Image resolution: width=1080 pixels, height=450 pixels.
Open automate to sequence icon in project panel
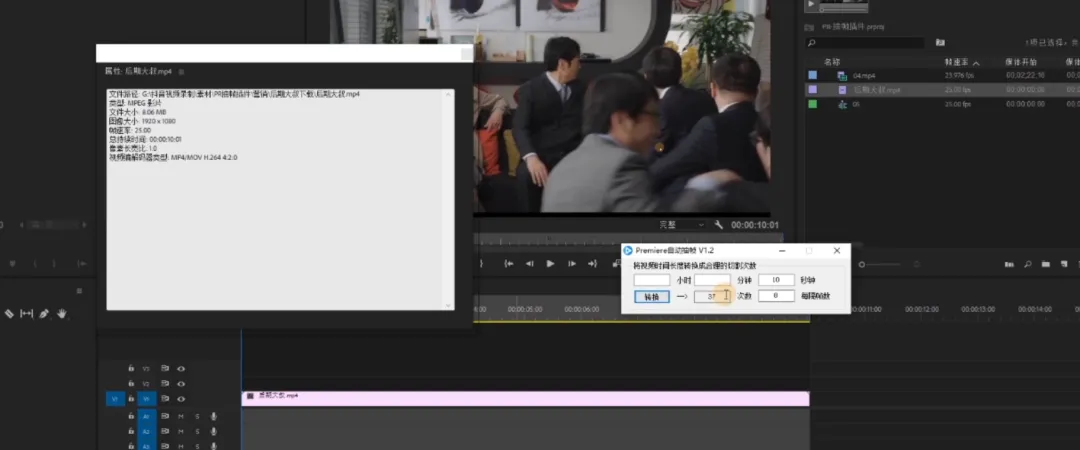point(1009,264)
